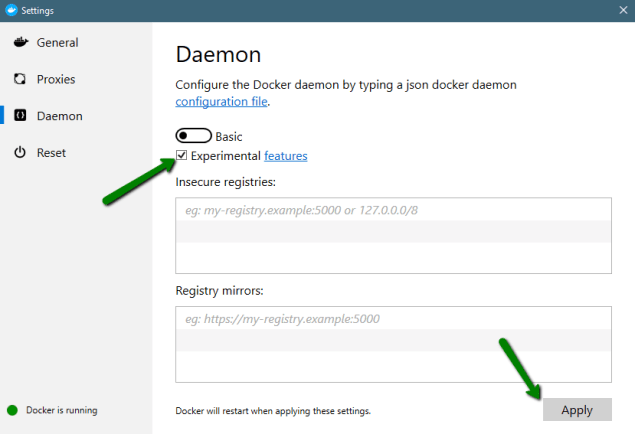Click the second row under Registry mirrors
Screen dimensions: 635x434
(x=393, y=341)
